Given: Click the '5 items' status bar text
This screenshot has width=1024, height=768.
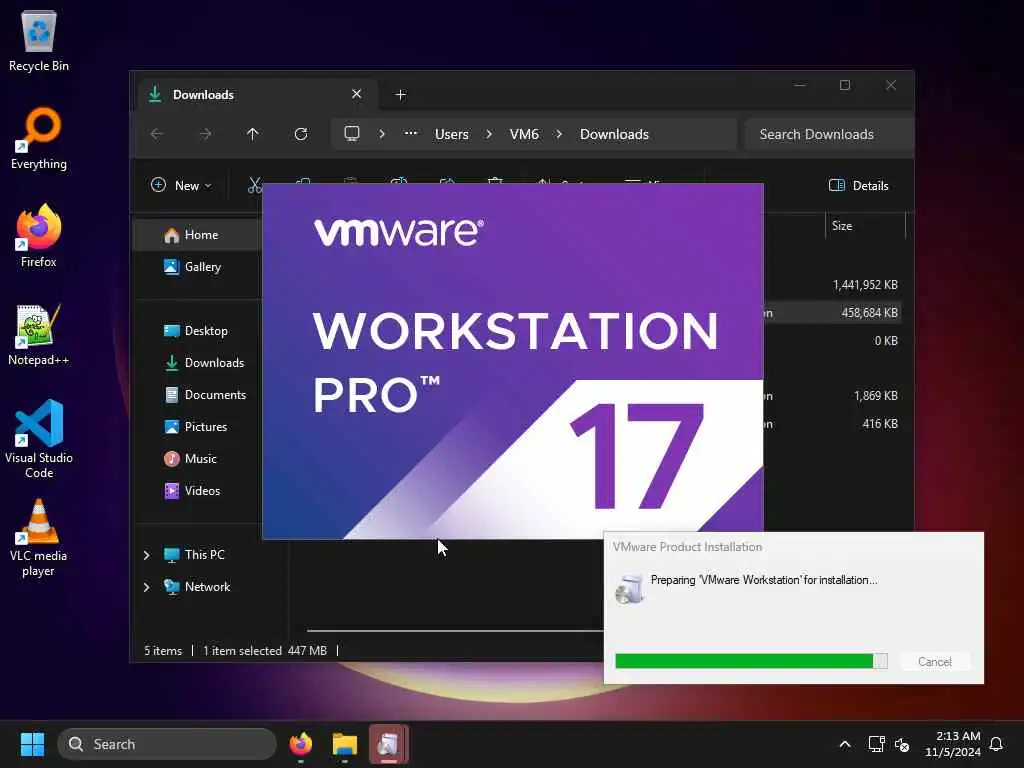Looking at the screenshot, I should tap(163, 650).
